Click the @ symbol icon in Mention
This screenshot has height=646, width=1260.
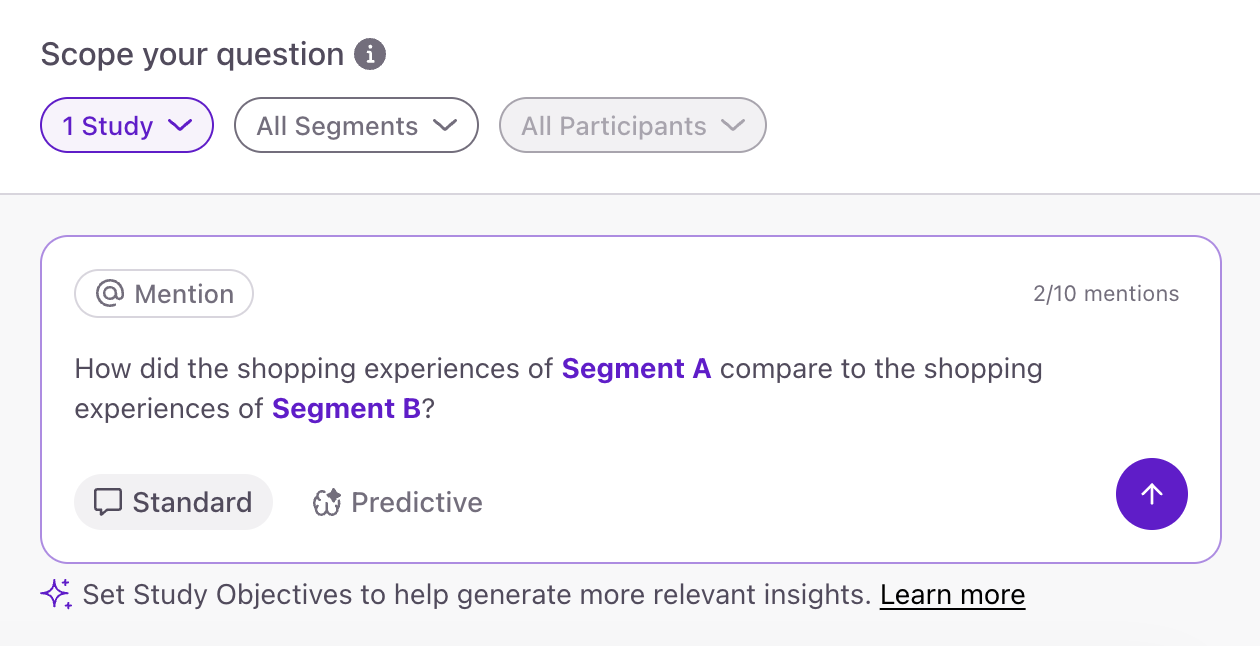[109, 294]
